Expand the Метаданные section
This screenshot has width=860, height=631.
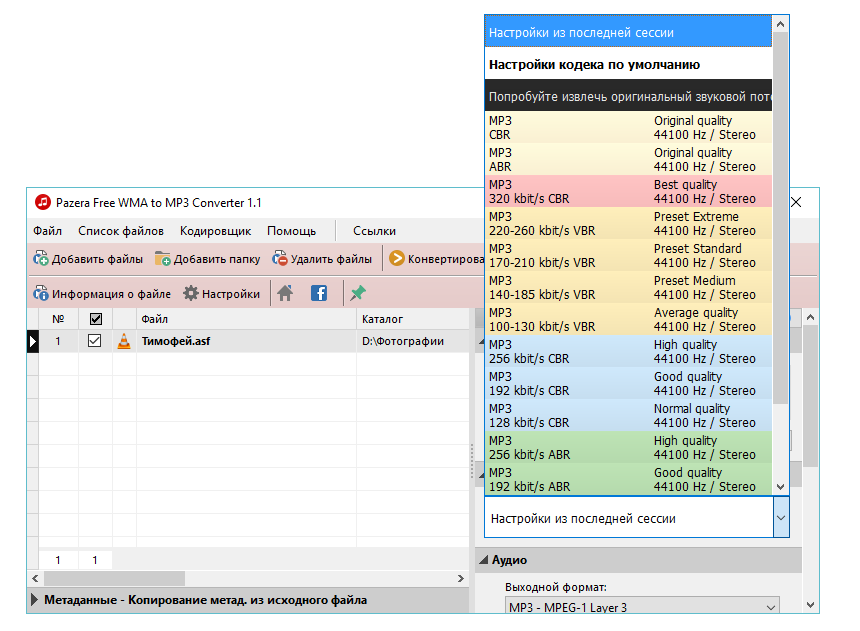[x=32, y=600]
